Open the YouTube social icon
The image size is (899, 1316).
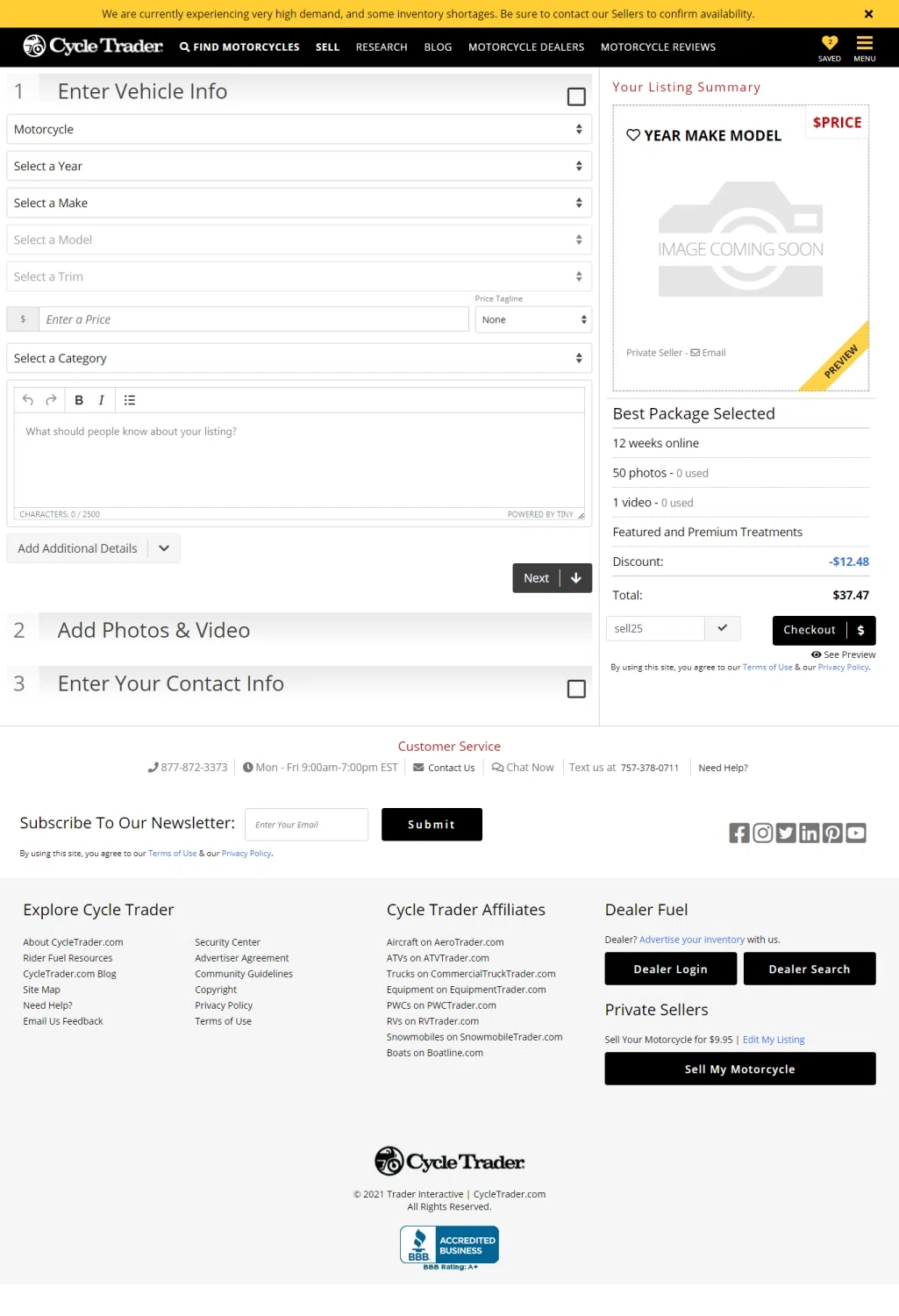coord(856,833)
